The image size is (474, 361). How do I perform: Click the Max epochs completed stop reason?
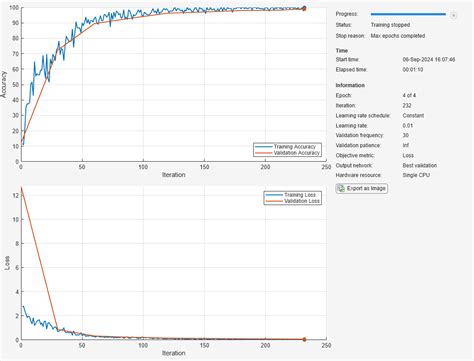click(398, 36)
